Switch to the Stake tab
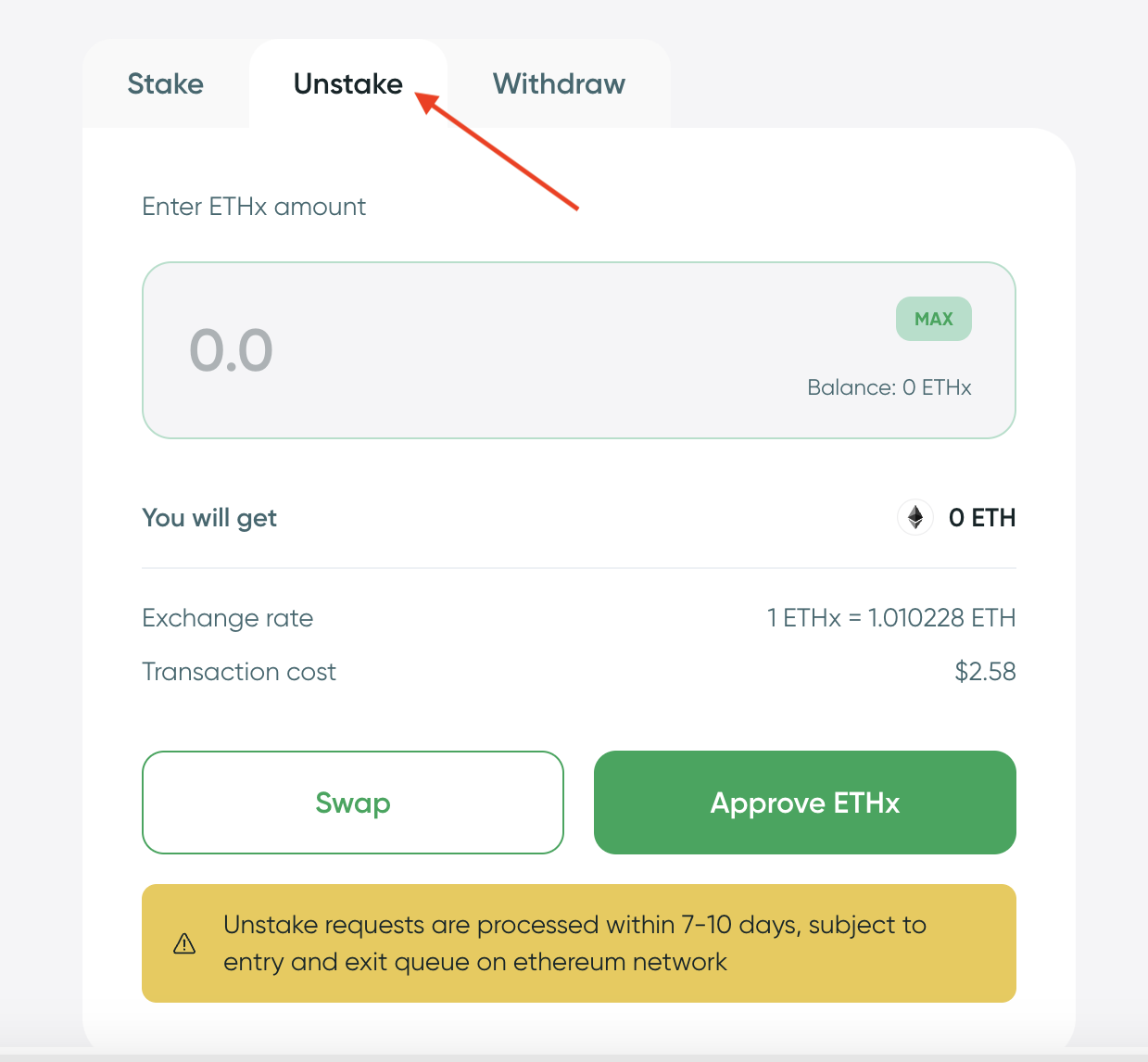Screen dimensions: 1148x1062 [165, 84]
